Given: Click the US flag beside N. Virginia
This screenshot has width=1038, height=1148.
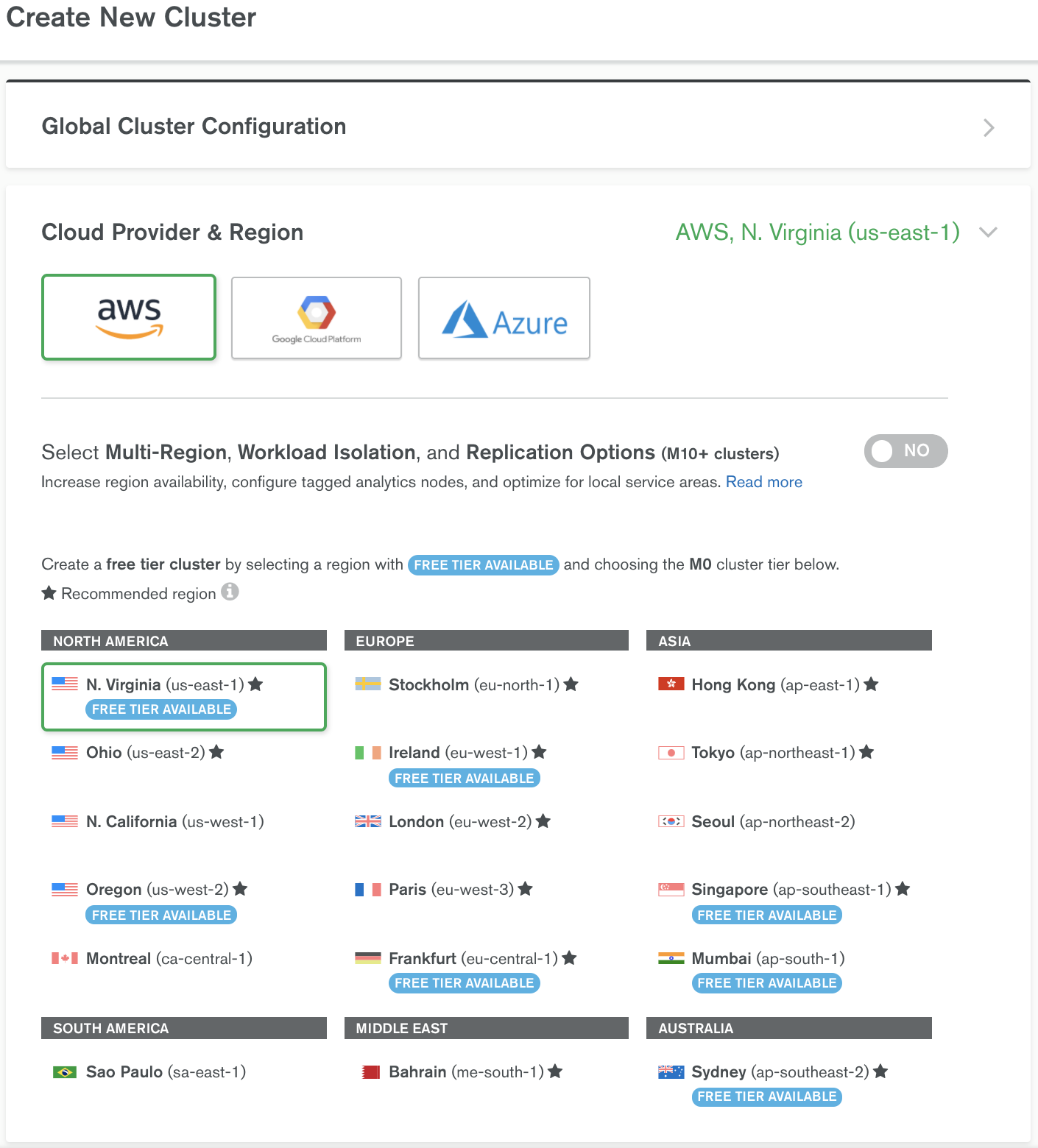Looking at the screenshot, I should pos(64,683).
